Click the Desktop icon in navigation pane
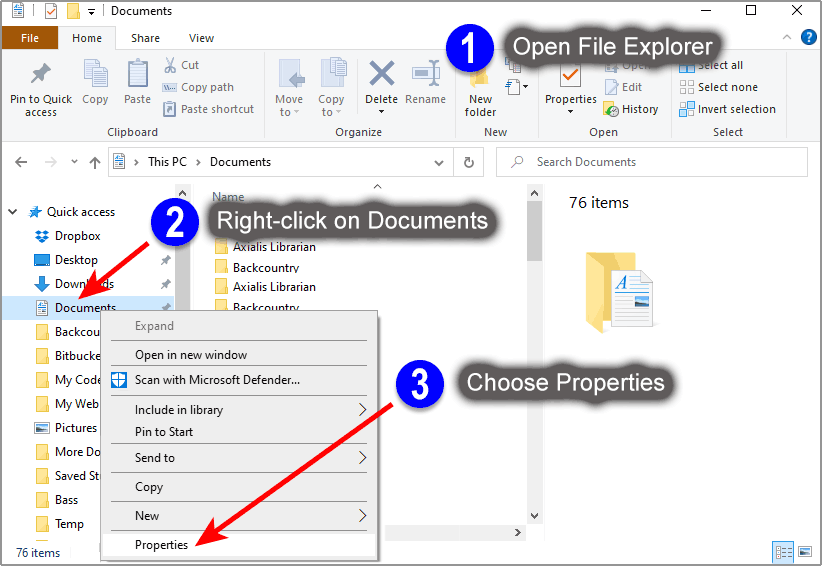822x566 pixels. [x=41, y=260]
